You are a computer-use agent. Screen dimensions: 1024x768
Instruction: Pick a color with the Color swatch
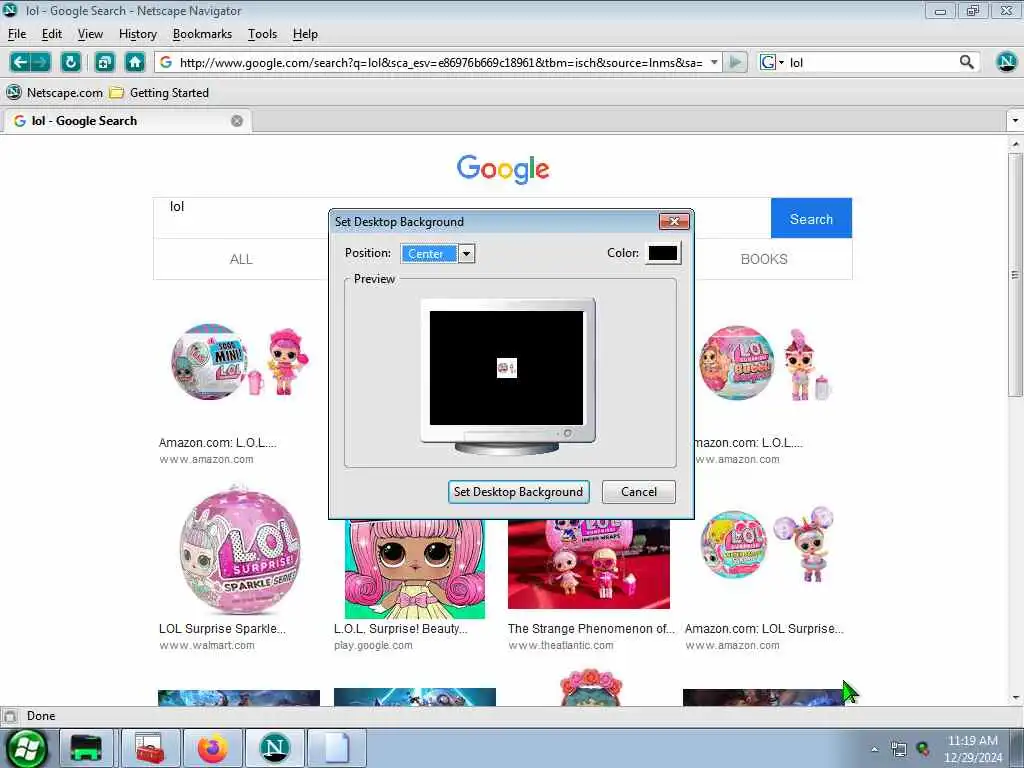click(x=663, y=253)
